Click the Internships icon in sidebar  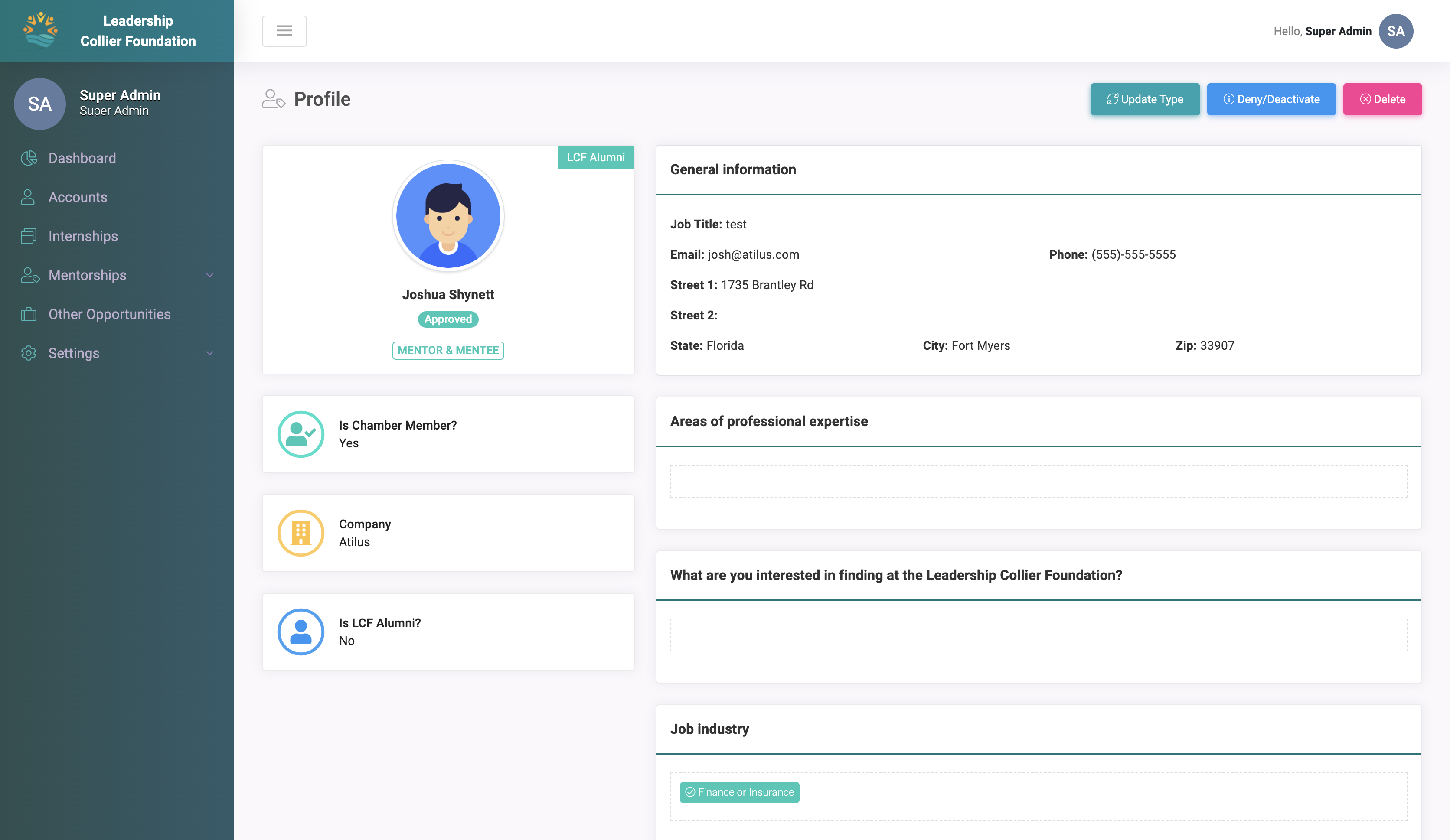coord(28,236)
